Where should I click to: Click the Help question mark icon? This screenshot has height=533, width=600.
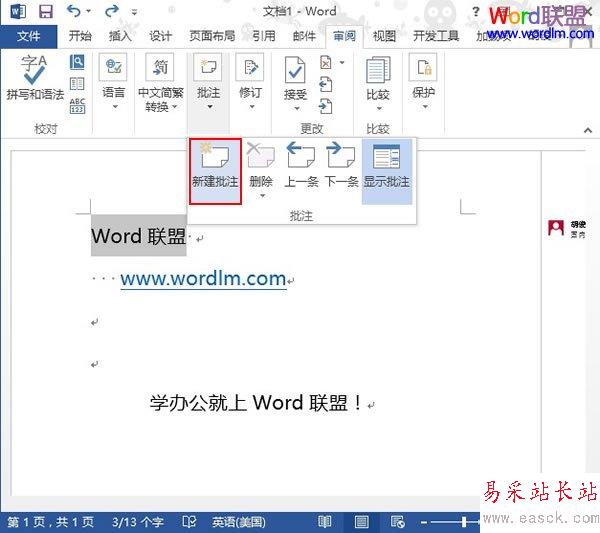pyautogui.click(x=476, y=11)
